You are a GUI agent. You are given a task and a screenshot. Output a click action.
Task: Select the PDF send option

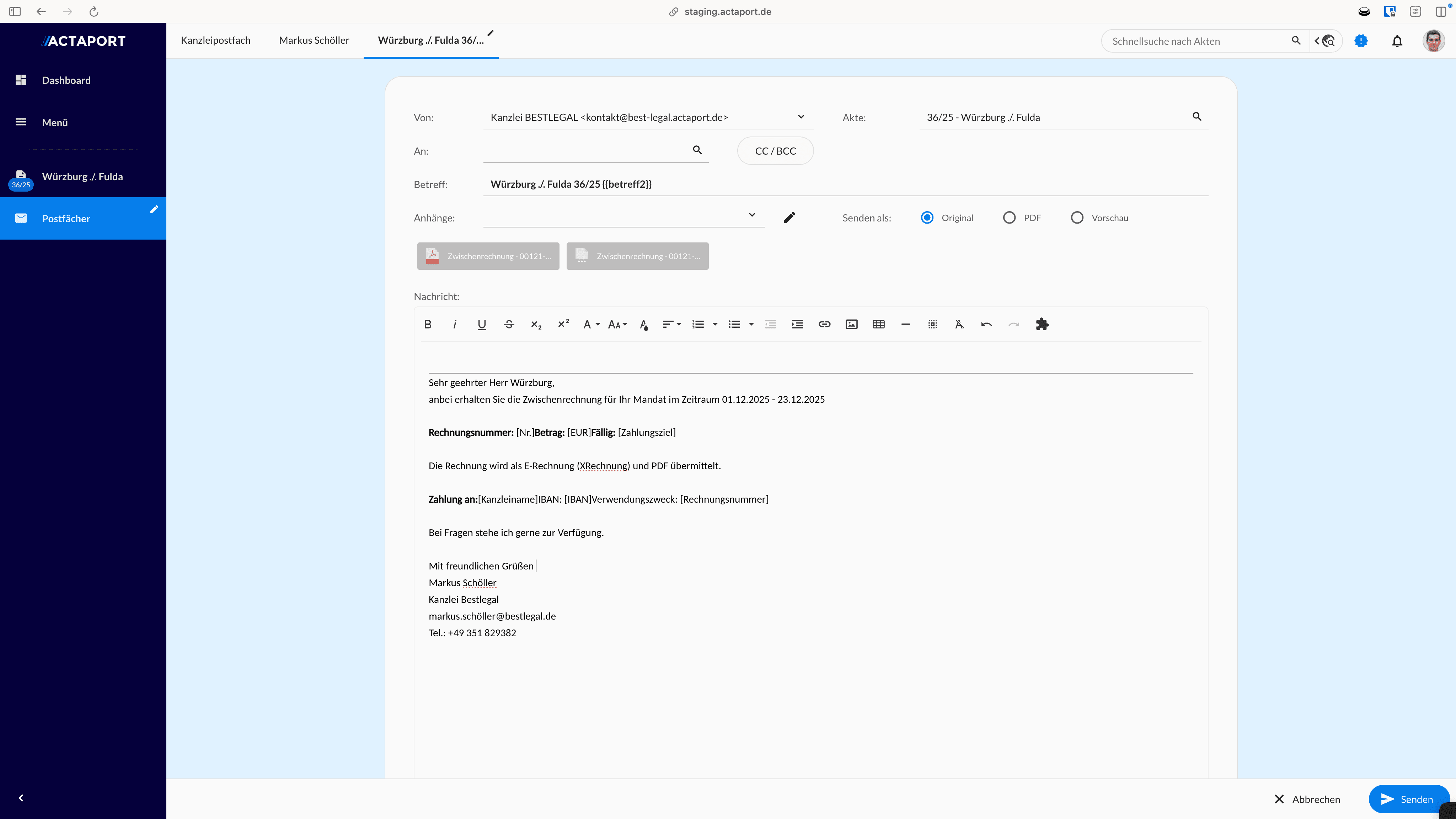pyautogui.click(x=1009, y=217)
